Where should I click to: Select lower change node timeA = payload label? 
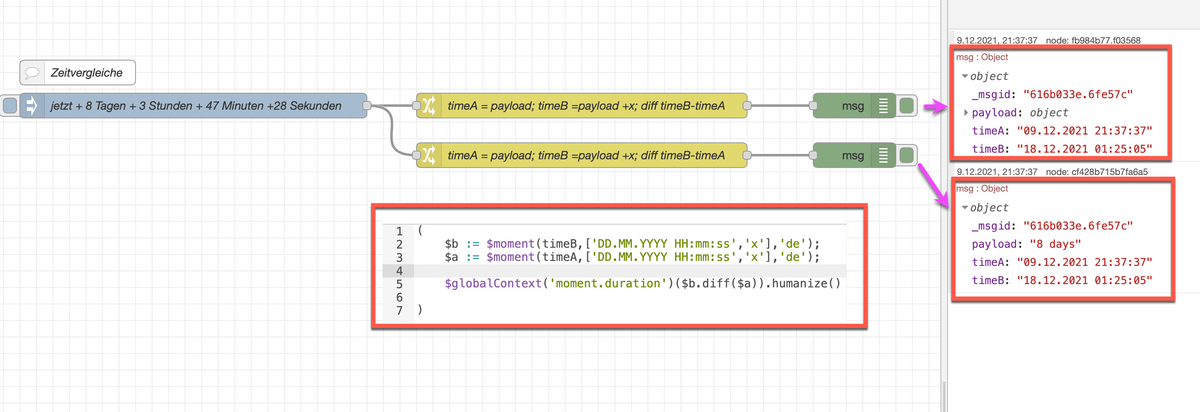[x=586, y=155]
